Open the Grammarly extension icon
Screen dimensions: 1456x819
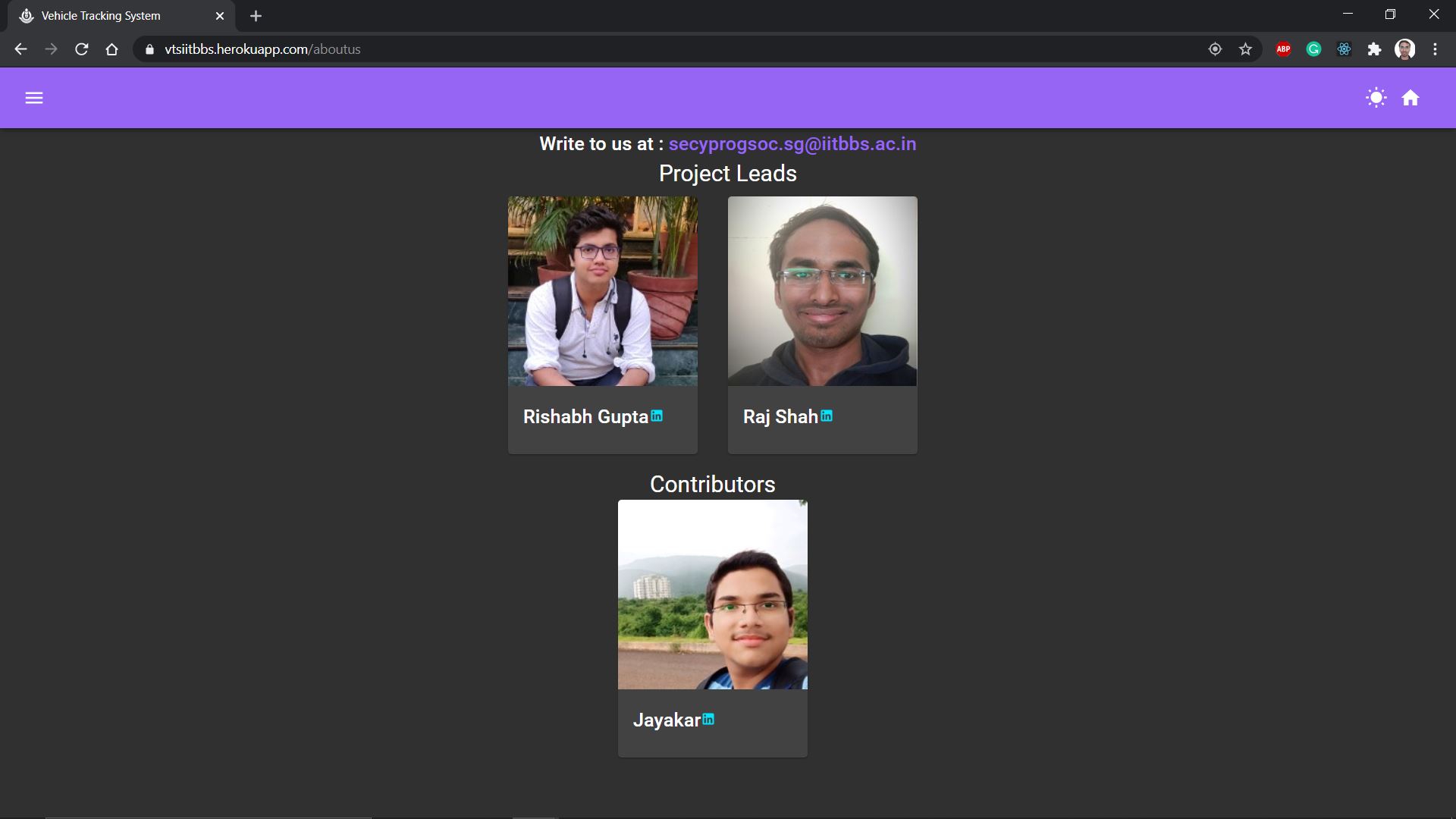pyautogui.click(x=1313, y=49)
